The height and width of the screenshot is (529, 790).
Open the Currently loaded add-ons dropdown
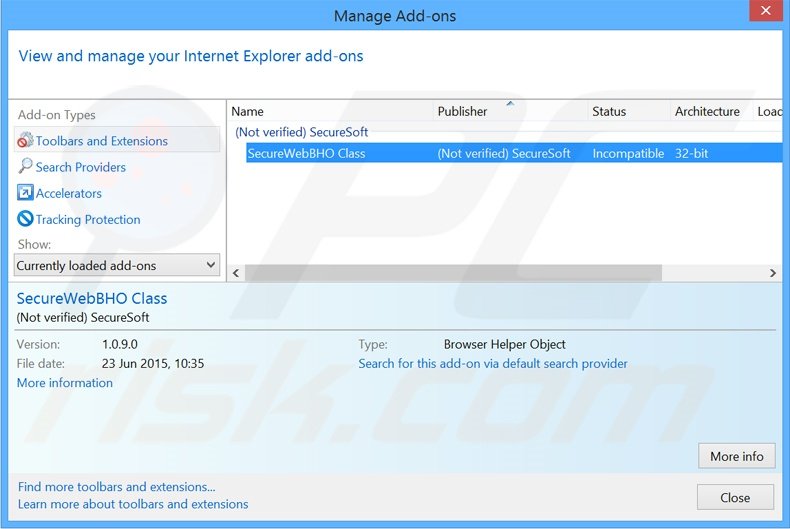(x=117, y=265)
